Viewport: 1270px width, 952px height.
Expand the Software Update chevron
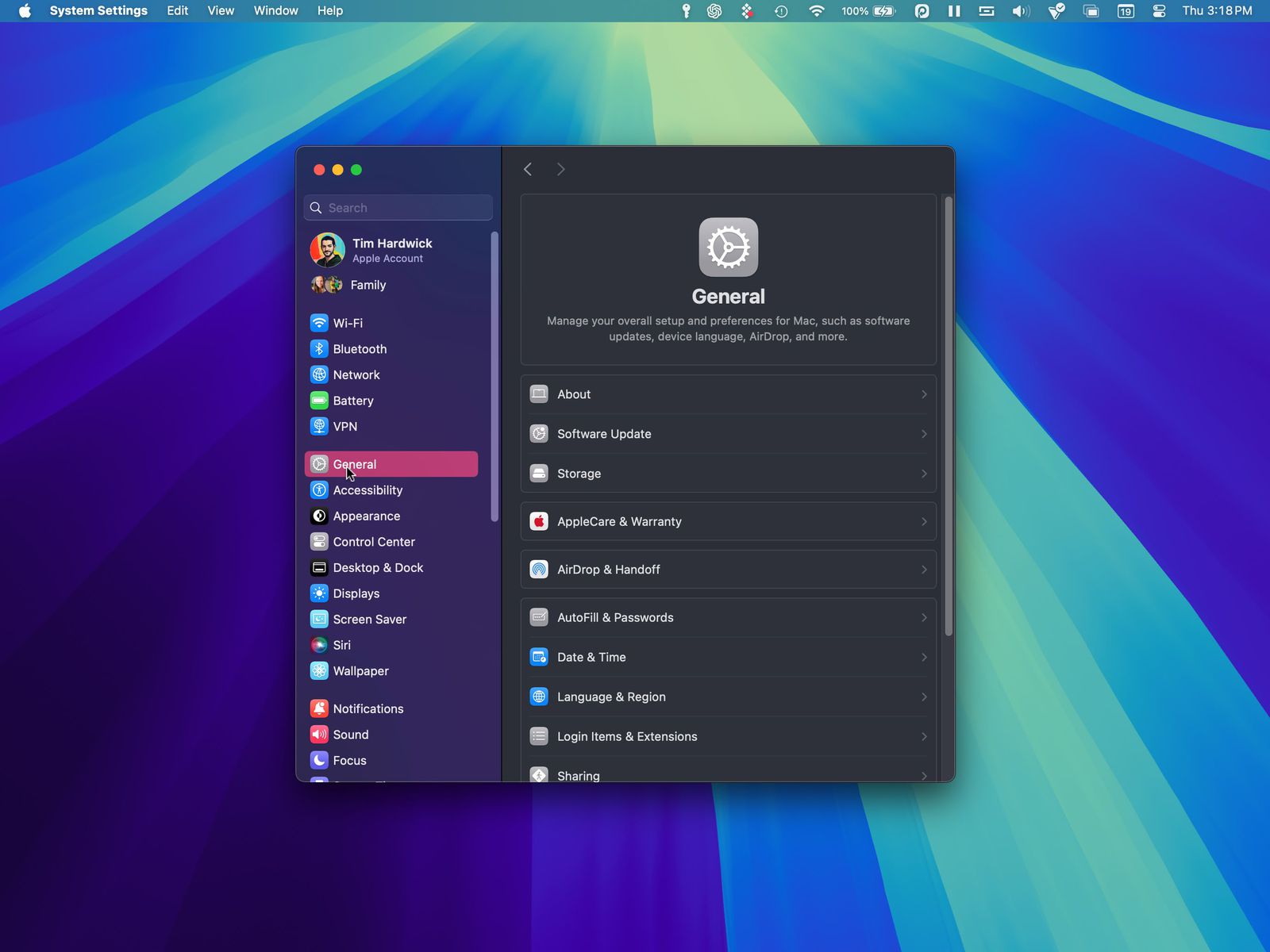(924, 434)
